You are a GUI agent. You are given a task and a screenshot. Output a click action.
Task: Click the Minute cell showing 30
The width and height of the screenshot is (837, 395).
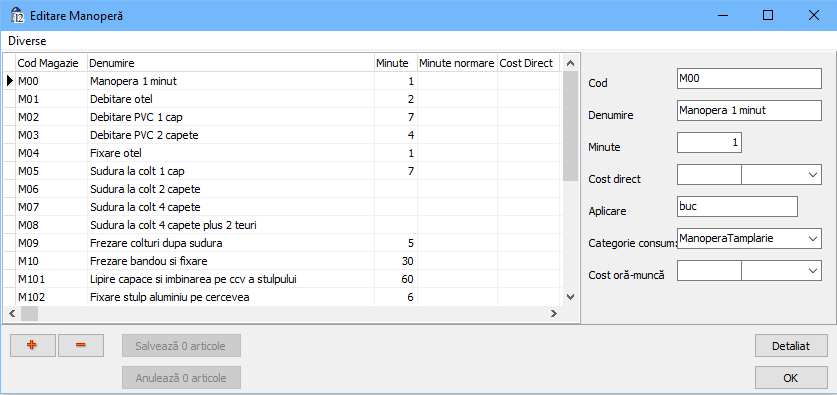[396, 261]
